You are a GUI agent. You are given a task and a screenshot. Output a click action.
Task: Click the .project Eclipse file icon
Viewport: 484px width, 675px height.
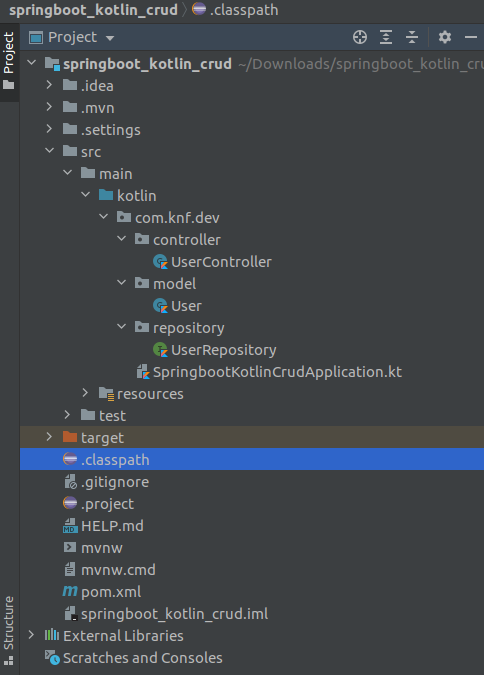70,503
